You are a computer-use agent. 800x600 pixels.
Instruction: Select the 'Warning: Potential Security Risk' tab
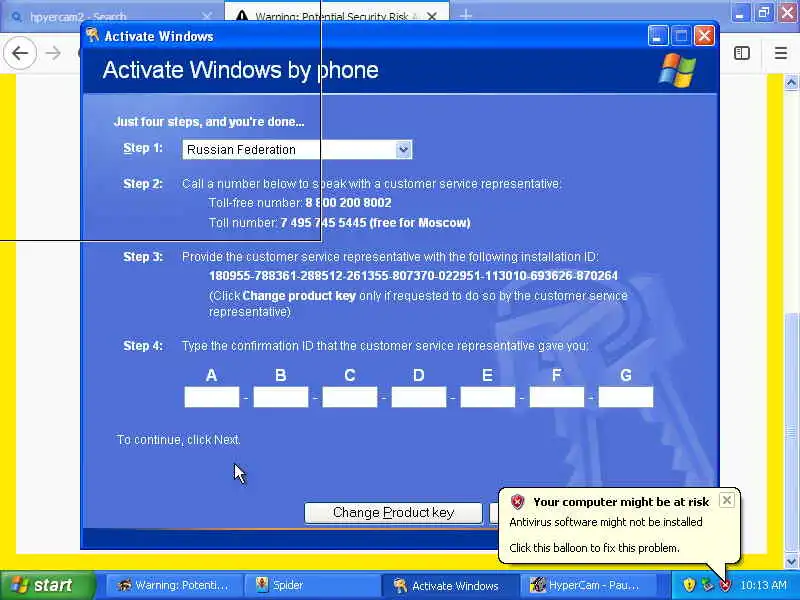[x=337, y=16]
